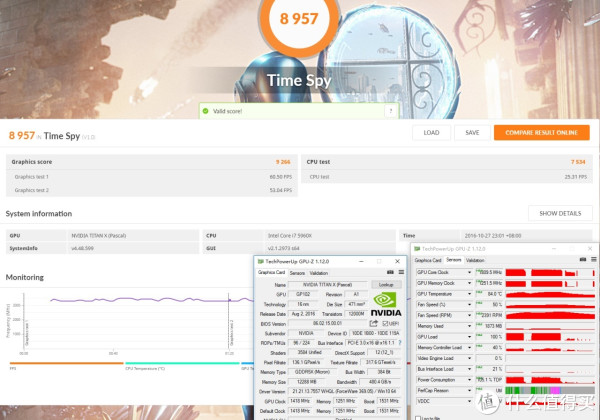Click the SystemInfo version value v4.48.599

tap(82, 248)
